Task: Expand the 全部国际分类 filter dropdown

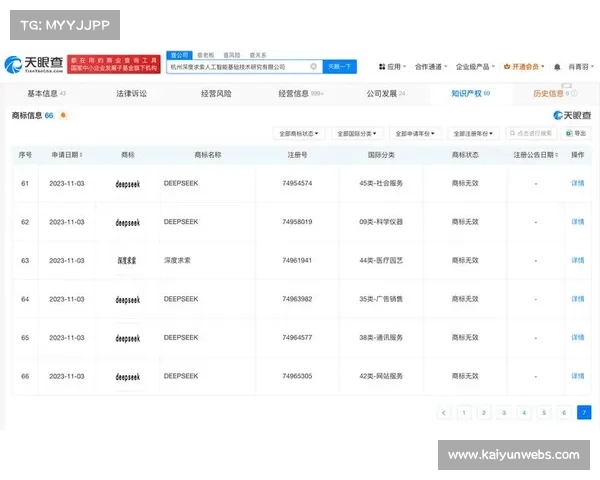Action: pyautogui.click(x=356, y=133)
